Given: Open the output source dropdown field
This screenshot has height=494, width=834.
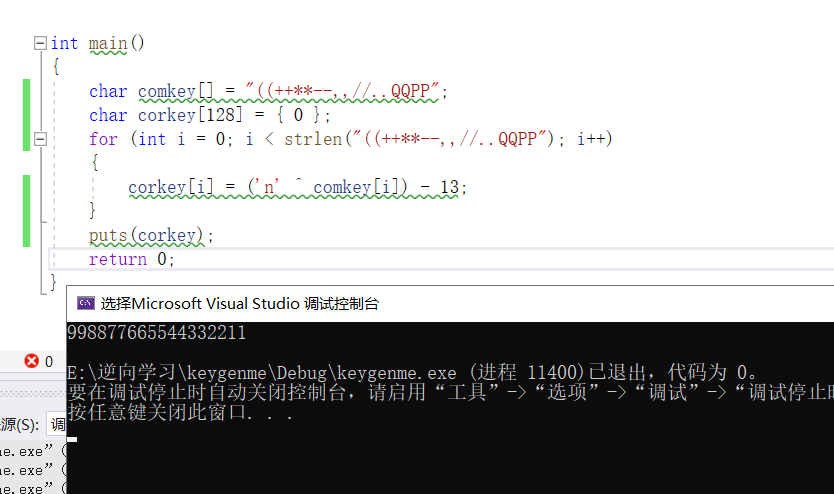Looking at the screenshot, I should (x=56, y=424).
